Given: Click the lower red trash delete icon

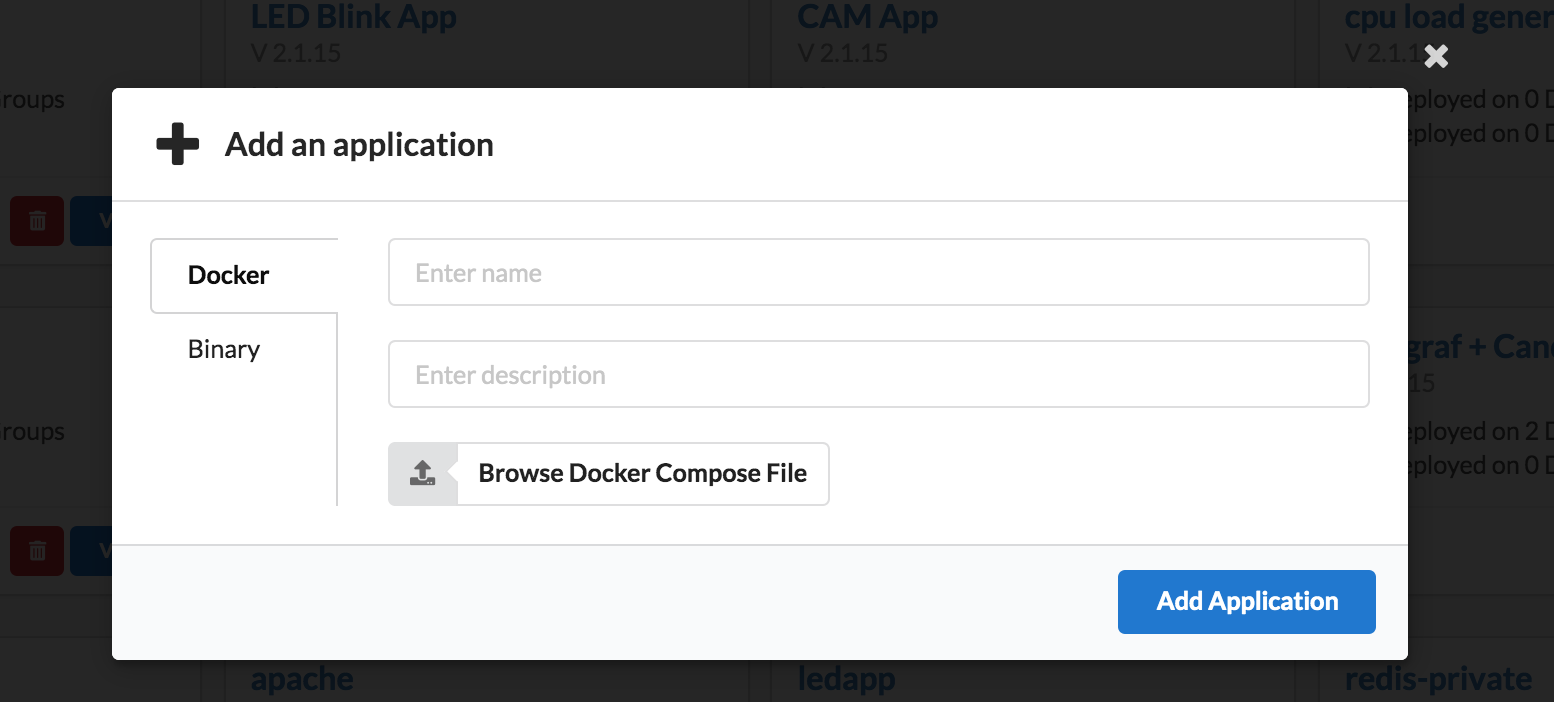Looking at the screenshot, I should click(37, 551).
